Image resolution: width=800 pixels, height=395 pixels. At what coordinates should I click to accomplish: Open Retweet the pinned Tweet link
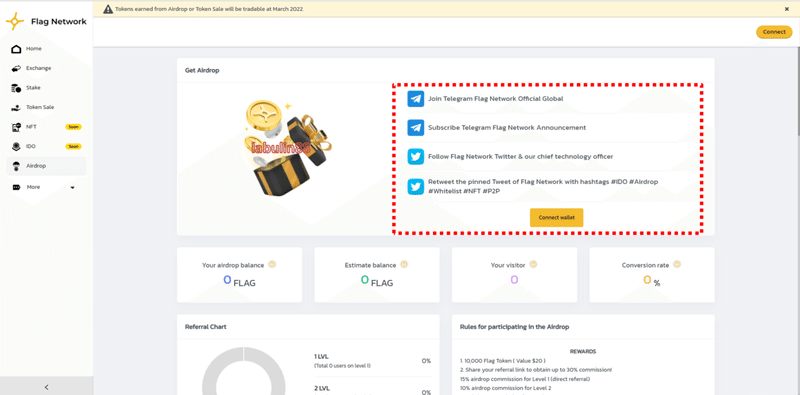pyautogui.click(x=543, y=186)
